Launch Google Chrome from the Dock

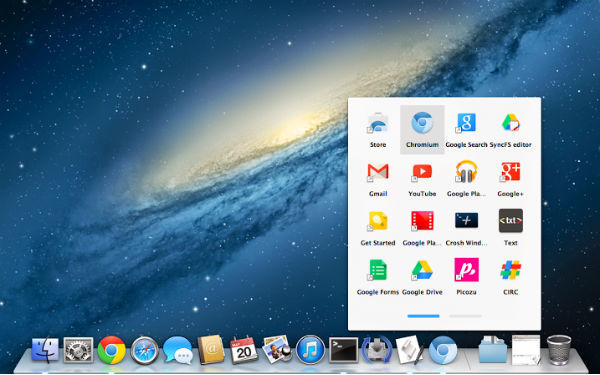click(x=111, y=350)
